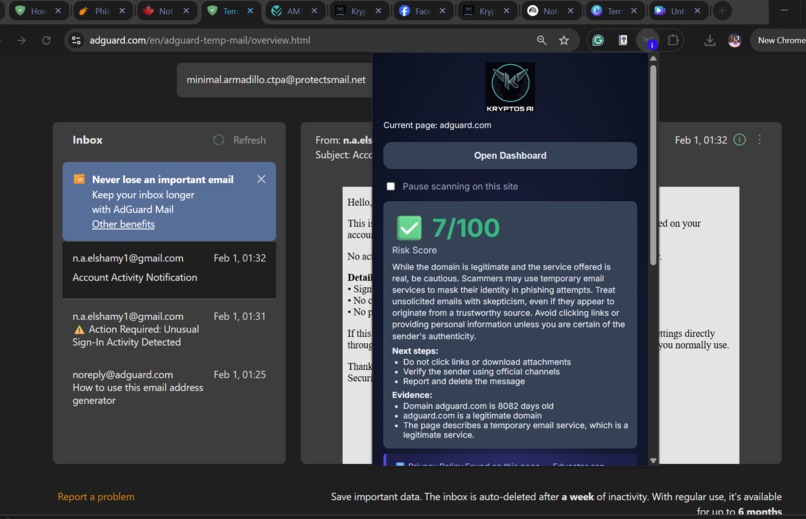Image resolution: width=806 pixels, height=519 pixels.
Task: Click the Inbox heading
Action: point(87,140)
